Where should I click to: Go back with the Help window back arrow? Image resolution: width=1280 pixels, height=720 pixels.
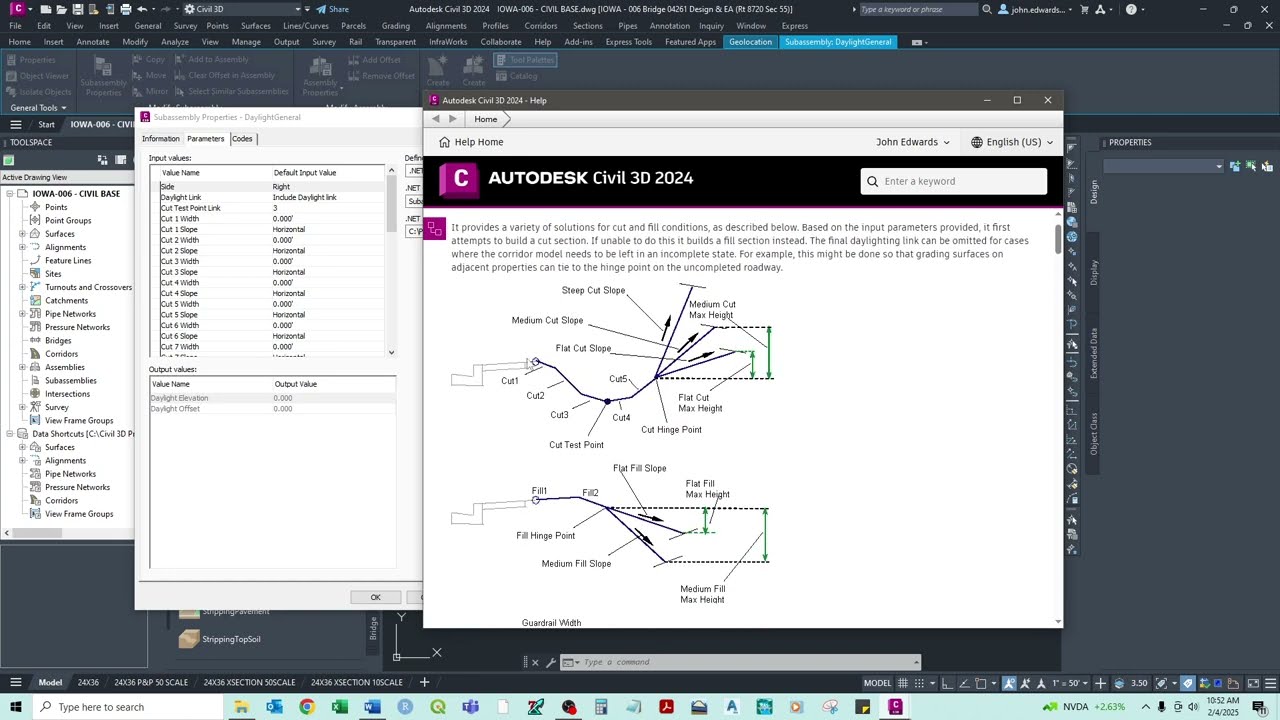coord(435,119)
